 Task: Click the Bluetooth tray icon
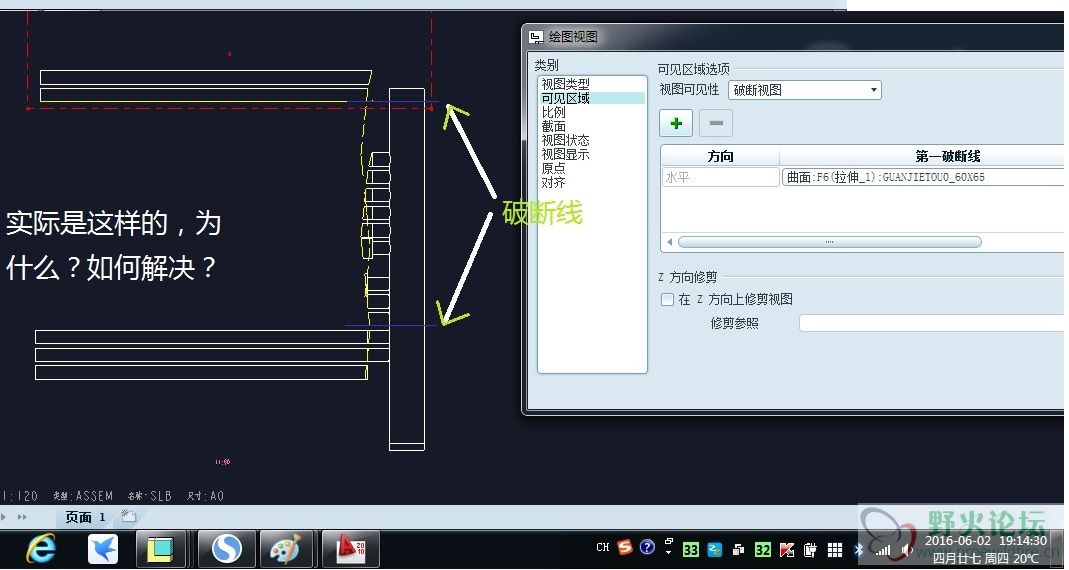(x=859, y=550)
